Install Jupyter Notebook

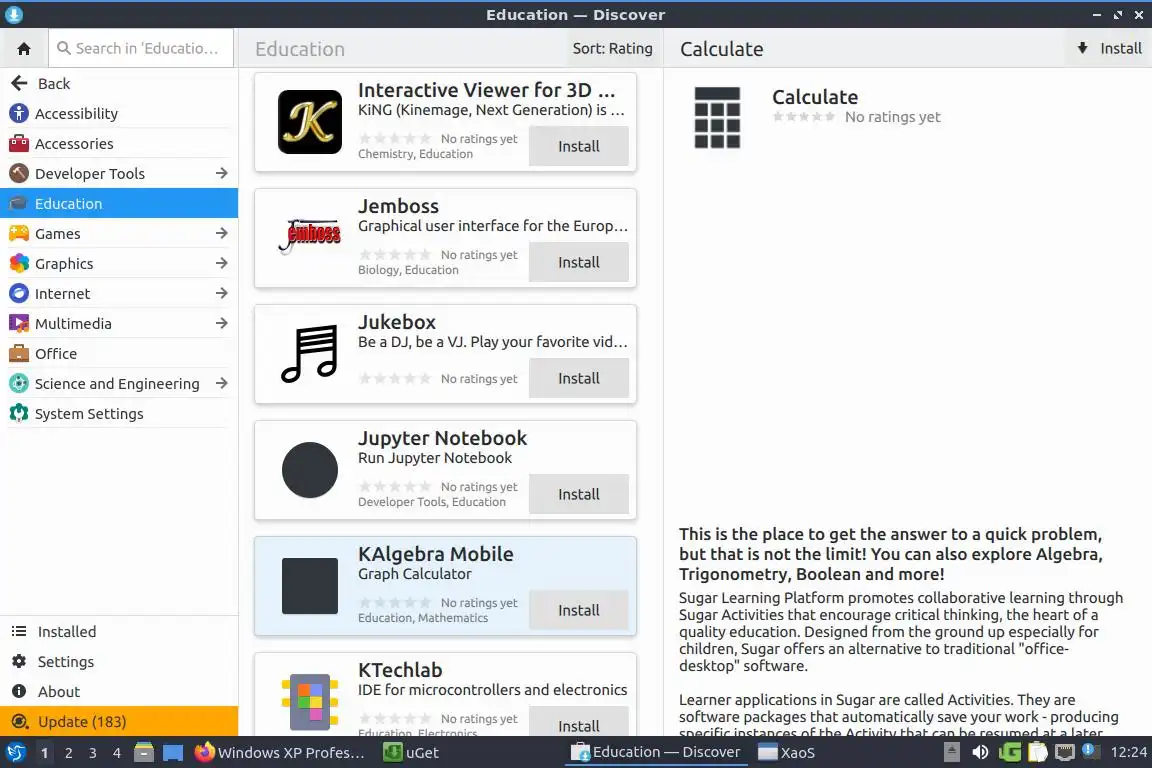(579, 495)
